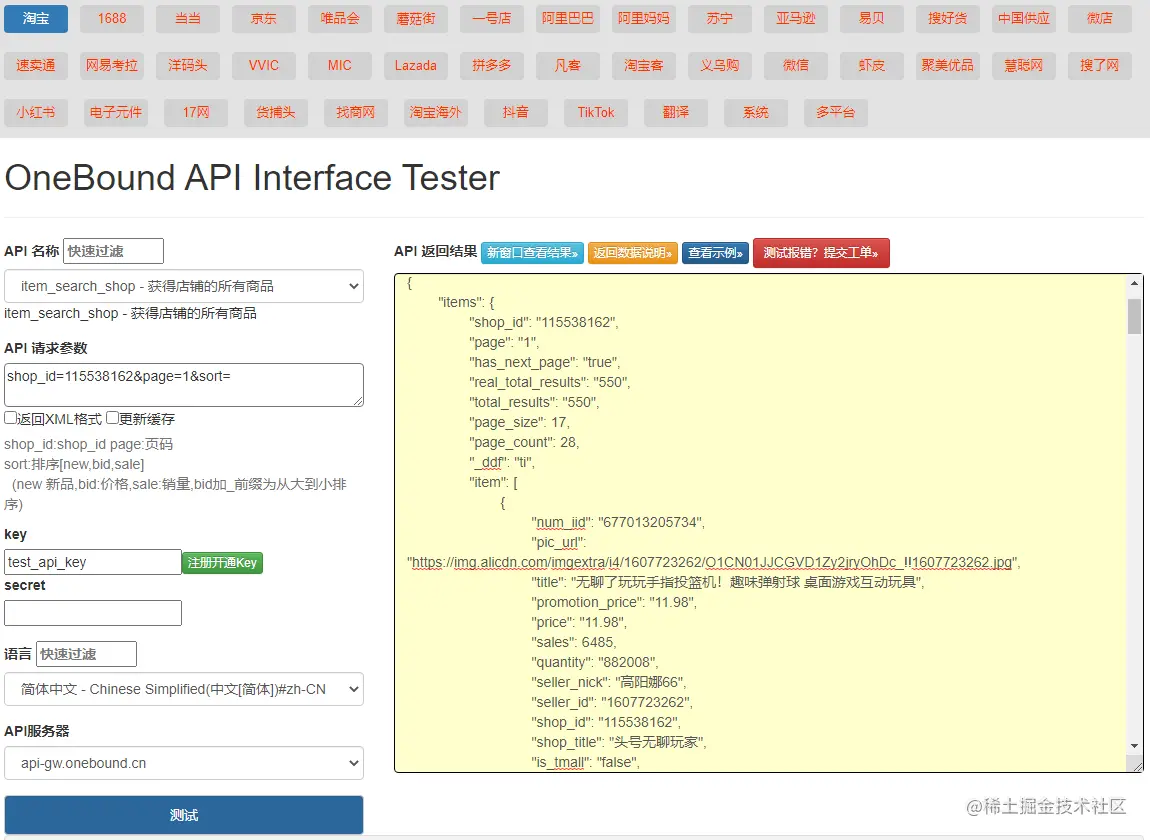Open the 唯品会 tab
The image size is (1150, 840).
tap(340, 18)
